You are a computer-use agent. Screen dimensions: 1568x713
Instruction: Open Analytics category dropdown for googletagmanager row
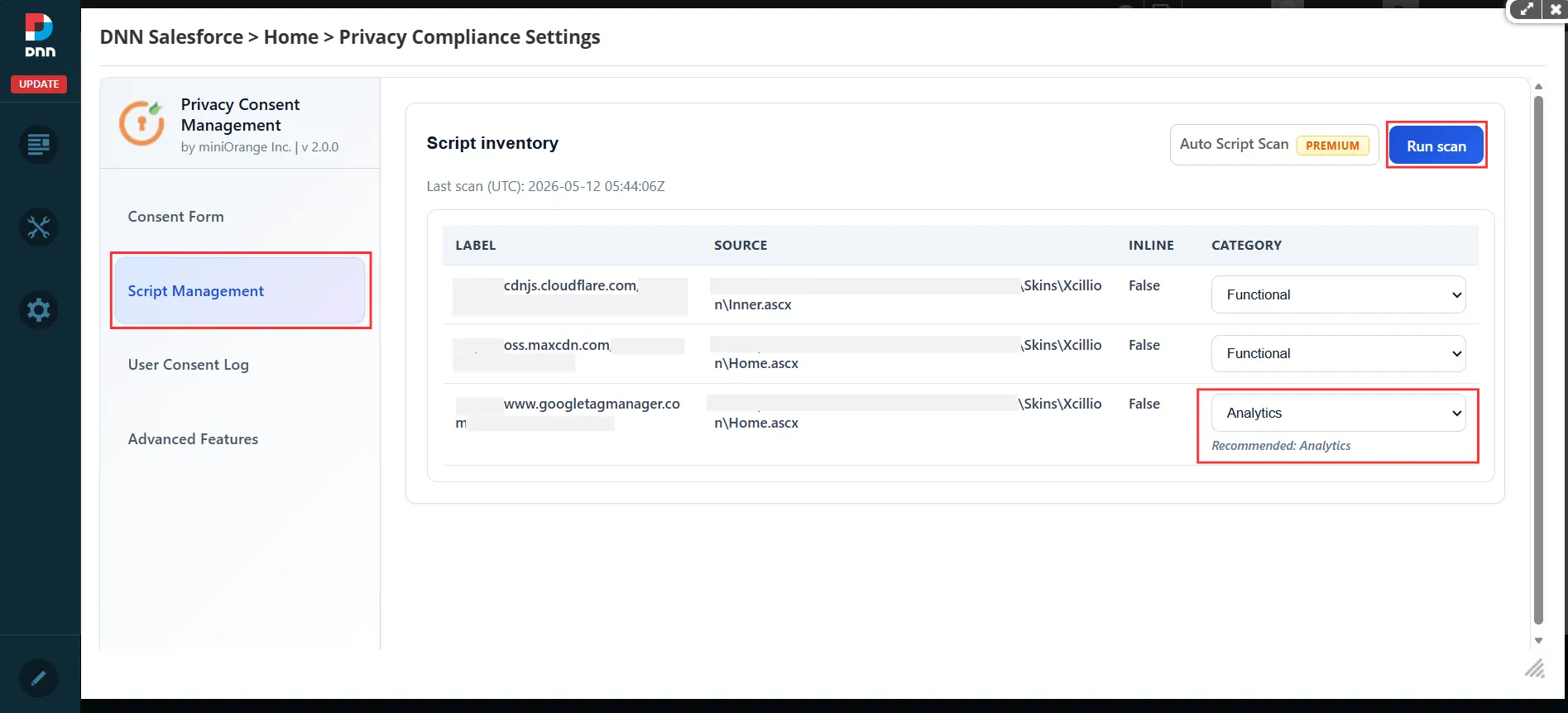click(x=1338, y=413)
